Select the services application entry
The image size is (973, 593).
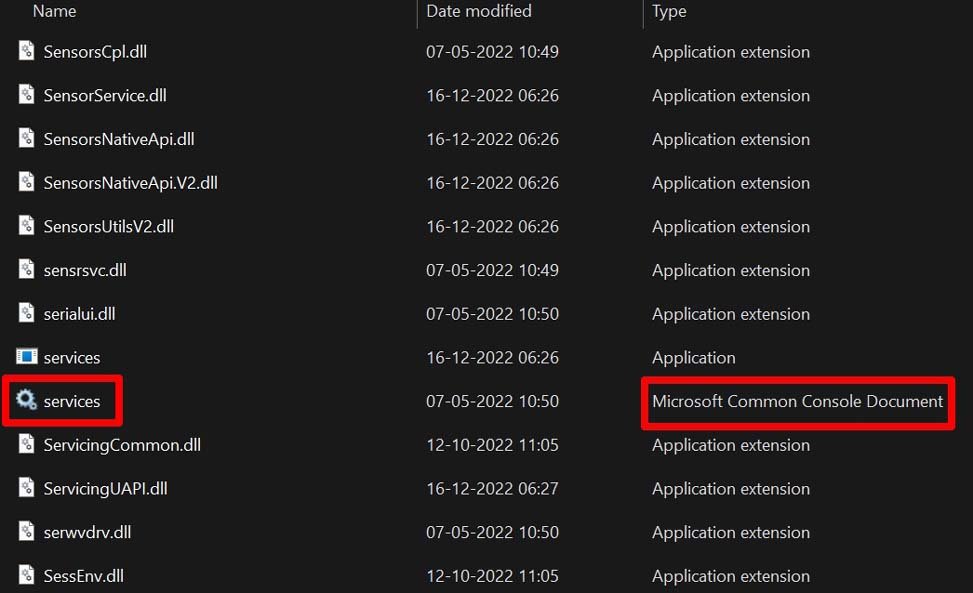[x=71, y=357]
